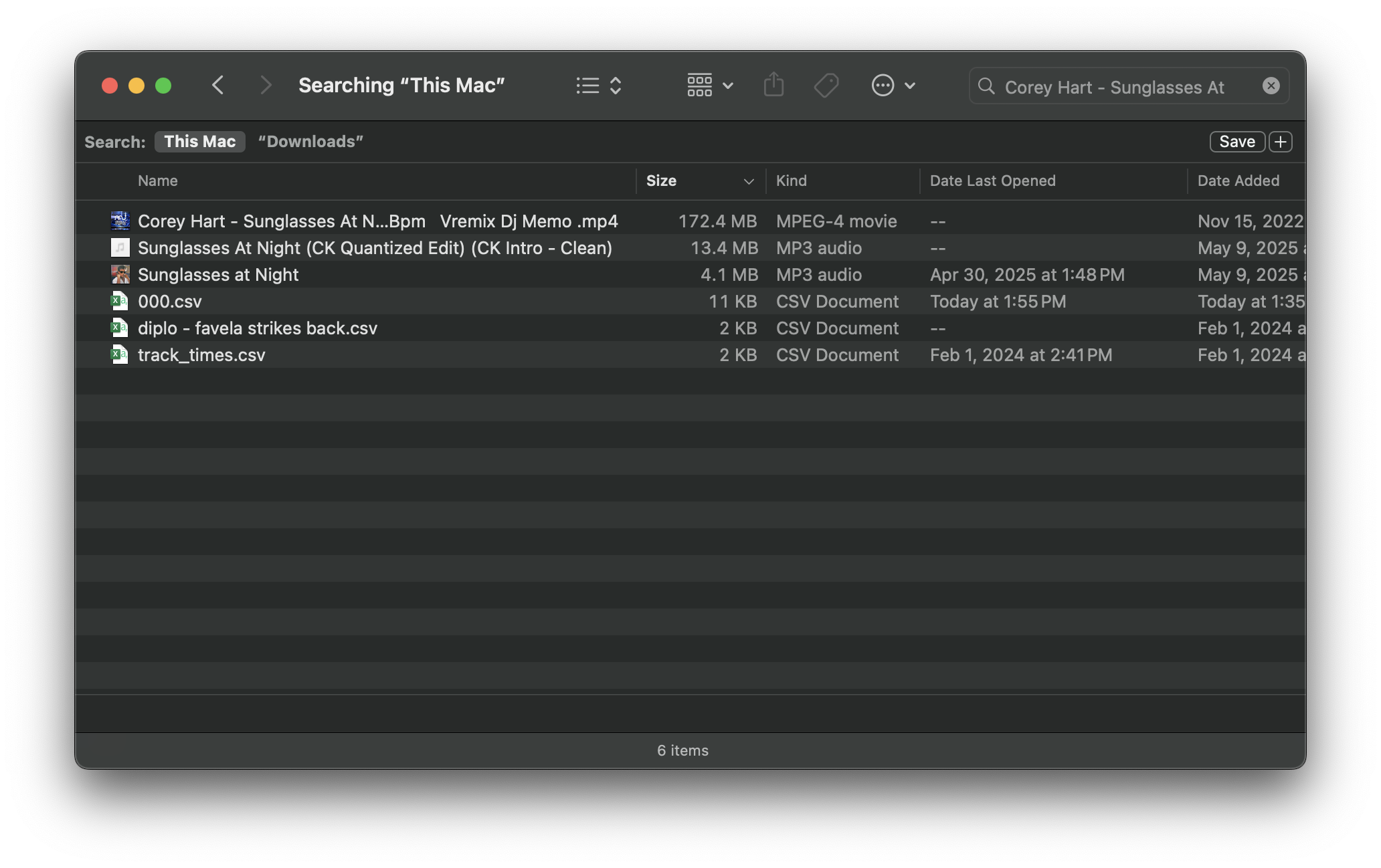Minimize the window with yellow button
The image size is (1381, 868).
(136, 86)
